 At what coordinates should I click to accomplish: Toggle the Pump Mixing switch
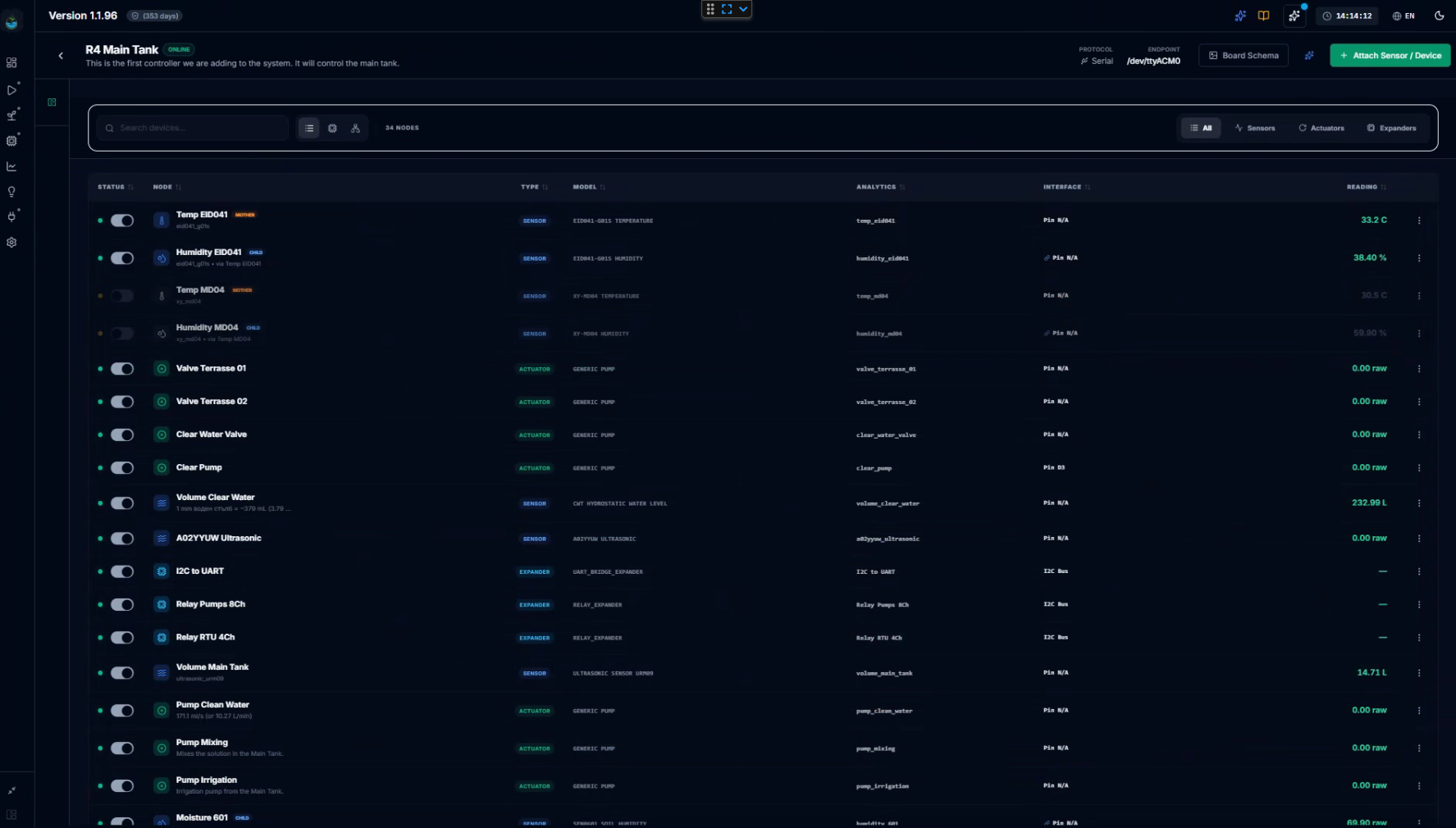(122, 748)
